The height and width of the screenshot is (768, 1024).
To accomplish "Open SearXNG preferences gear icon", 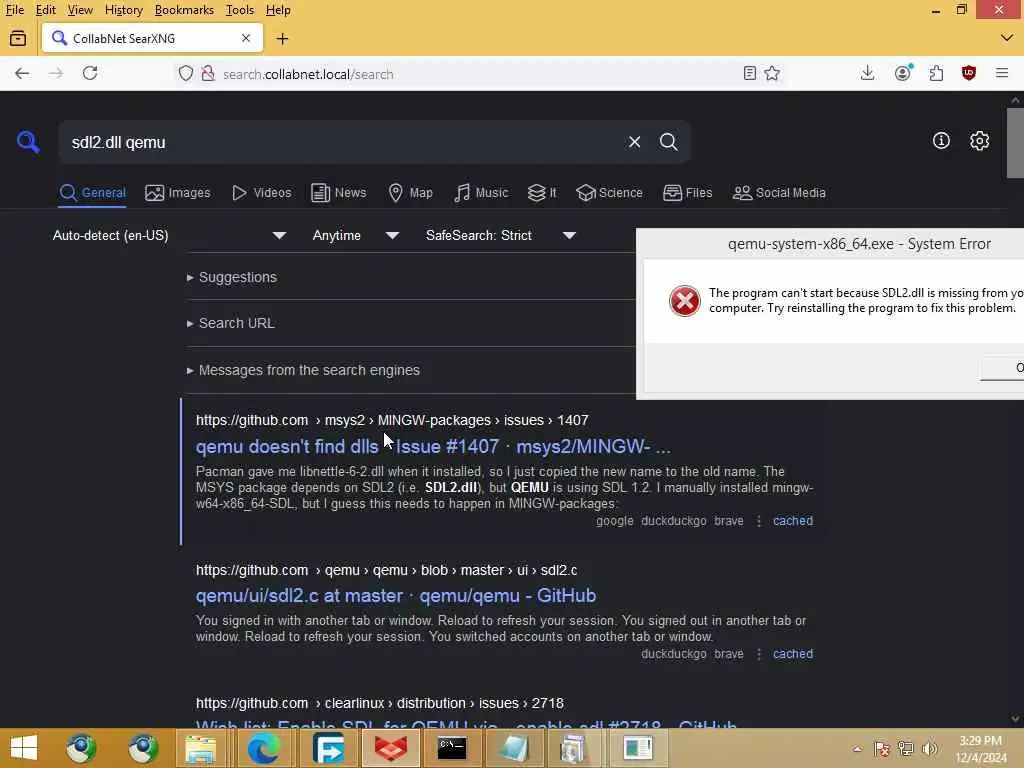I will (979, 140).
